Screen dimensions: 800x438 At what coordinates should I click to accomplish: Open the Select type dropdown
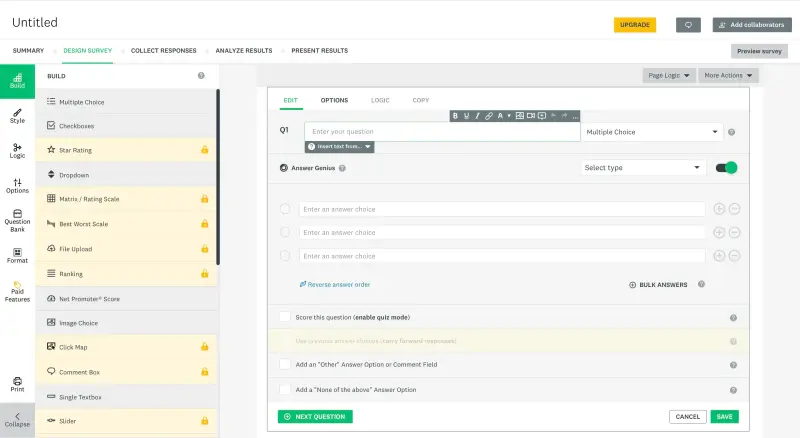tap(642, 167)
